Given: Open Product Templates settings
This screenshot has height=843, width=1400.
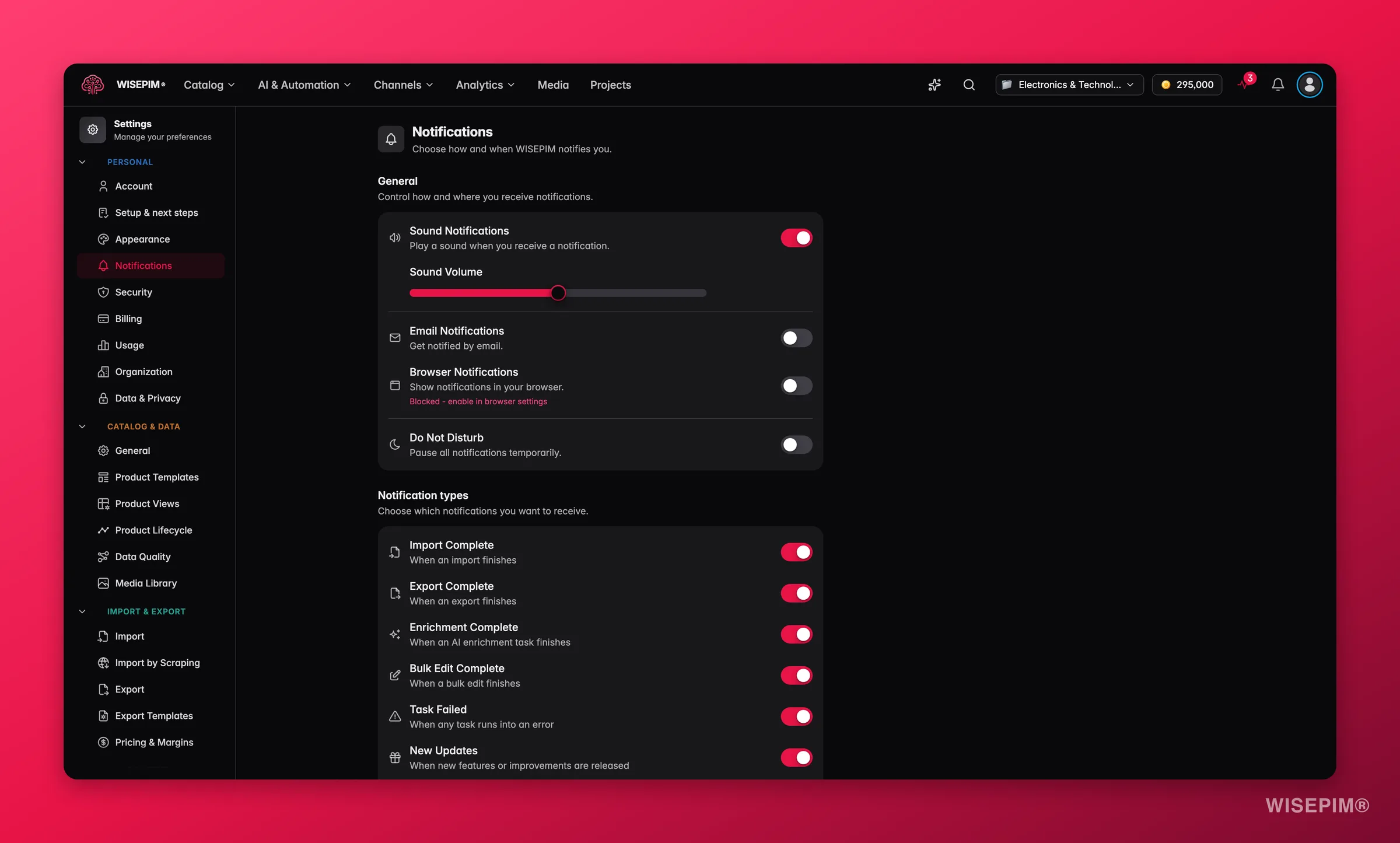Looking at the screenshot, I should (150, 477).
